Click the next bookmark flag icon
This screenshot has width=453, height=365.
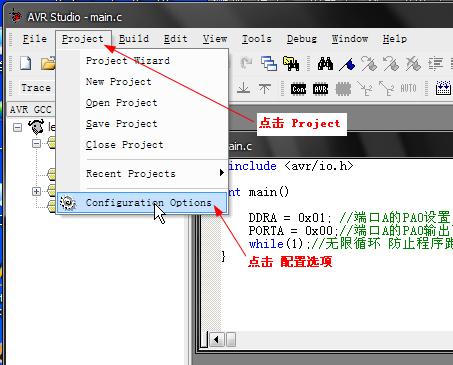coord(369,63)
